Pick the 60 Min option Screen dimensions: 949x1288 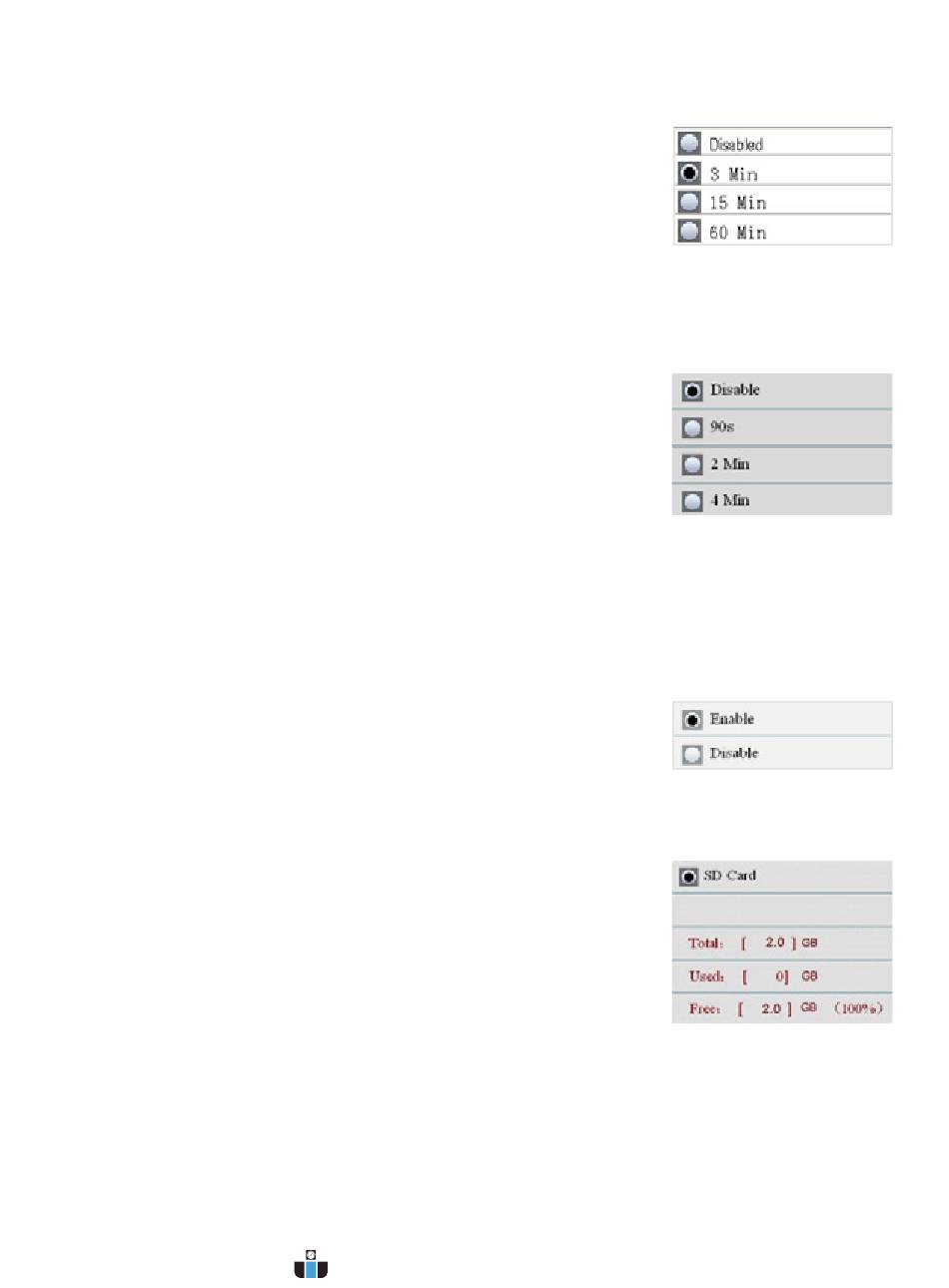coord(689,232)
